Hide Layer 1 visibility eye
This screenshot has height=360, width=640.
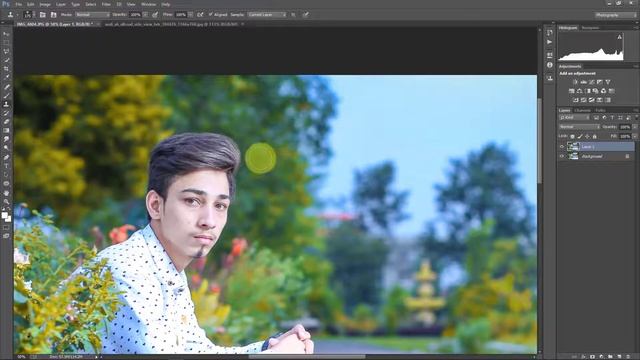[562, 147]
